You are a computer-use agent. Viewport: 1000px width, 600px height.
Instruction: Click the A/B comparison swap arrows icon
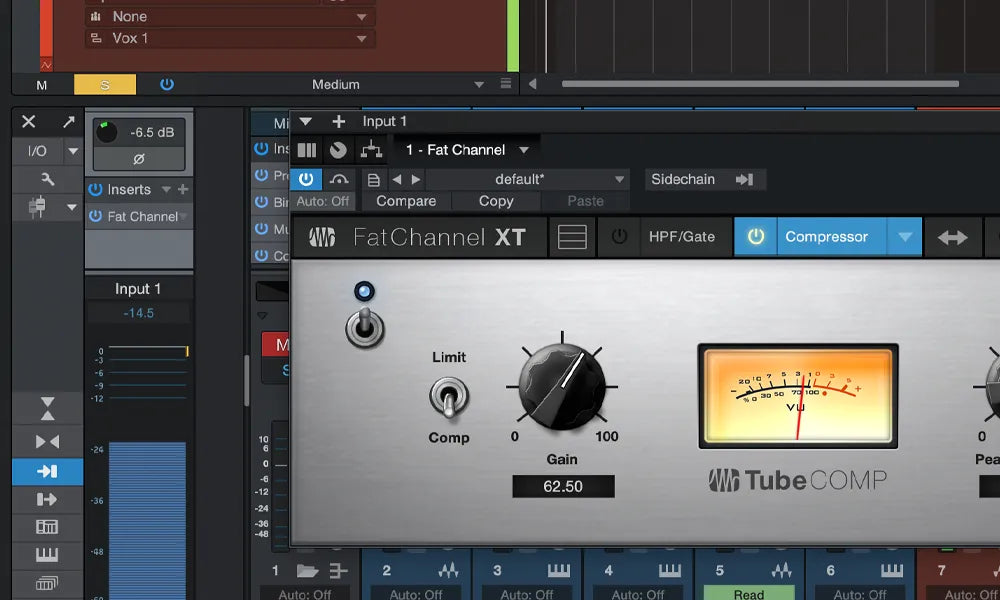[952, 237]
